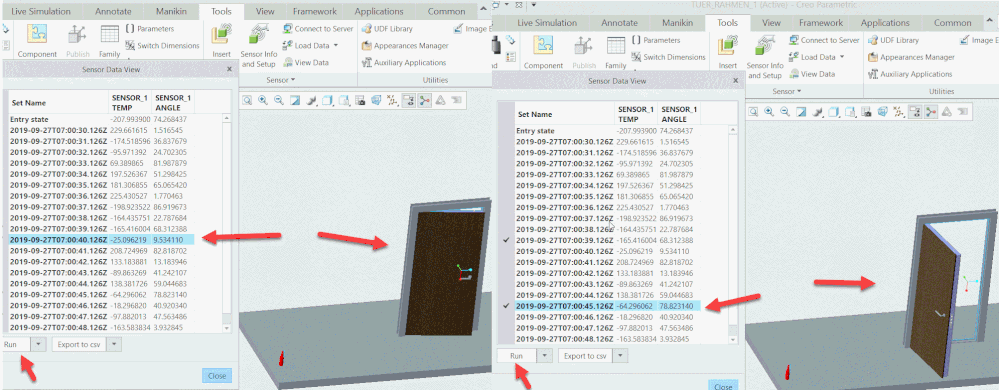
Task: Expand Sensor group arrow in left ribbon
Action: click(294, 80)
